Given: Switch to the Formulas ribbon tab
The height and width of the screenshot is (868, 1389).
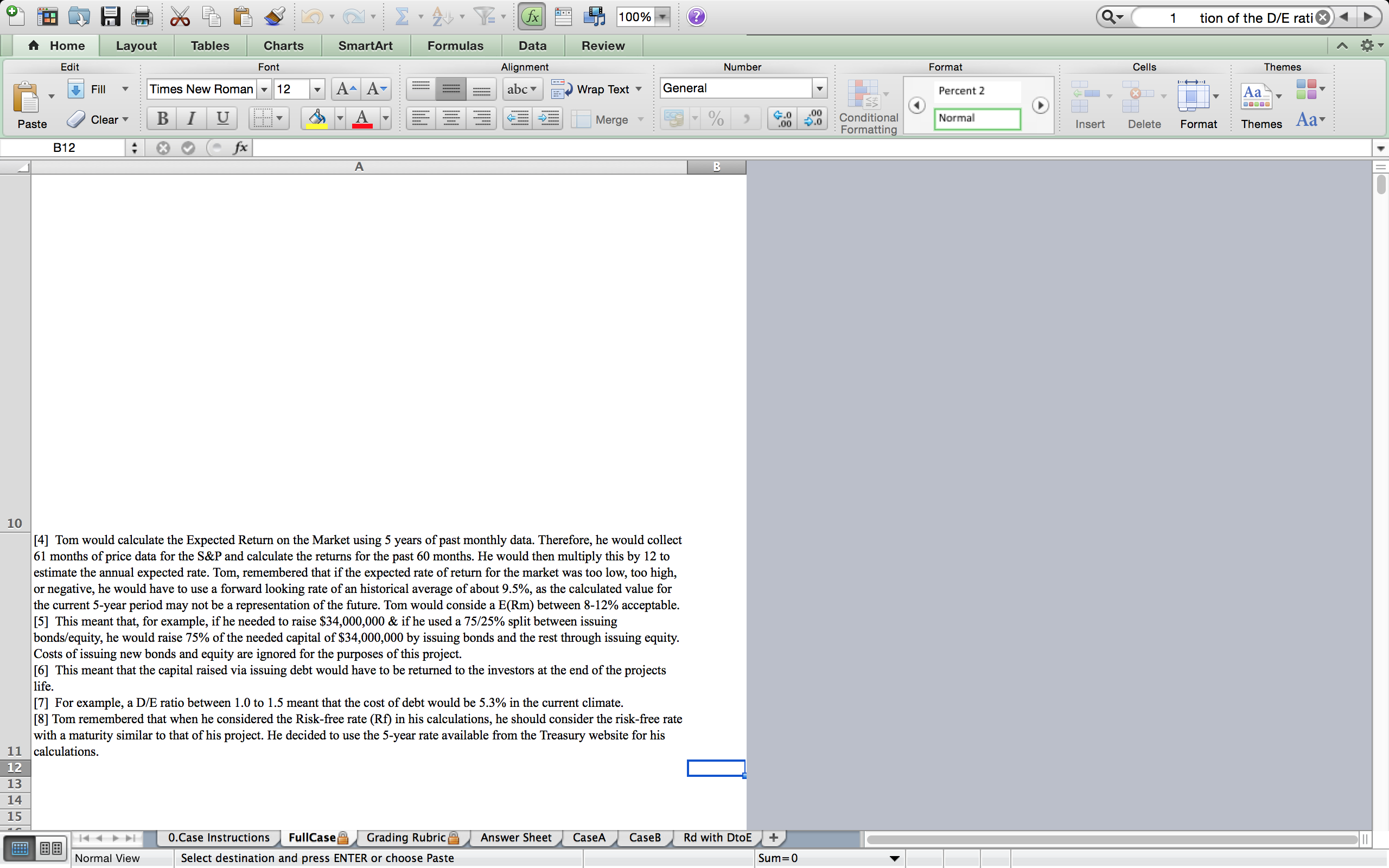Looking at the screenshot, I should click(x=455, y=46).
